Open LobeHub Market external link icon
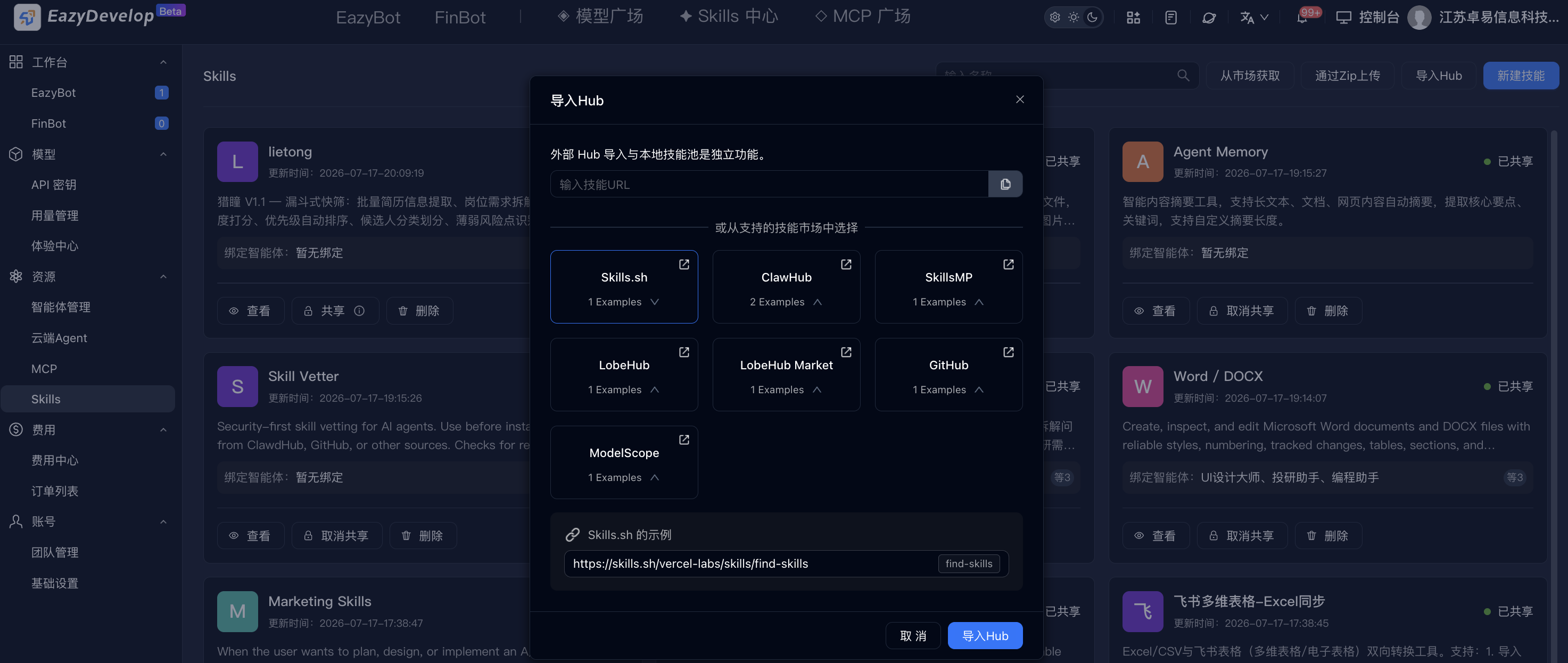The width and height of the screenshot is (1568, 663). coord(846,352)
